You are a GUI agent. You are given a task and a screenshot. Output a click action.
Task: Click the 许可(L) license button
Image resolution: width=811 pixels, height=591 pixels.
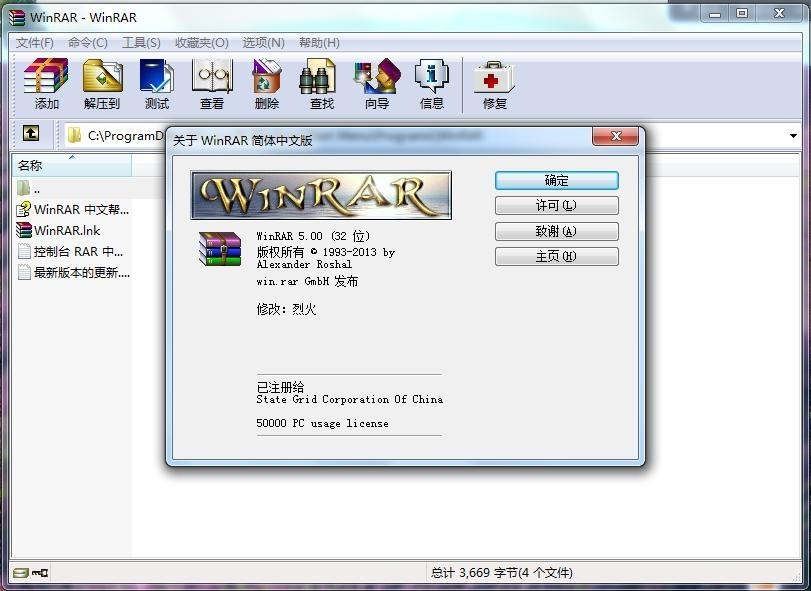point(557,205)
